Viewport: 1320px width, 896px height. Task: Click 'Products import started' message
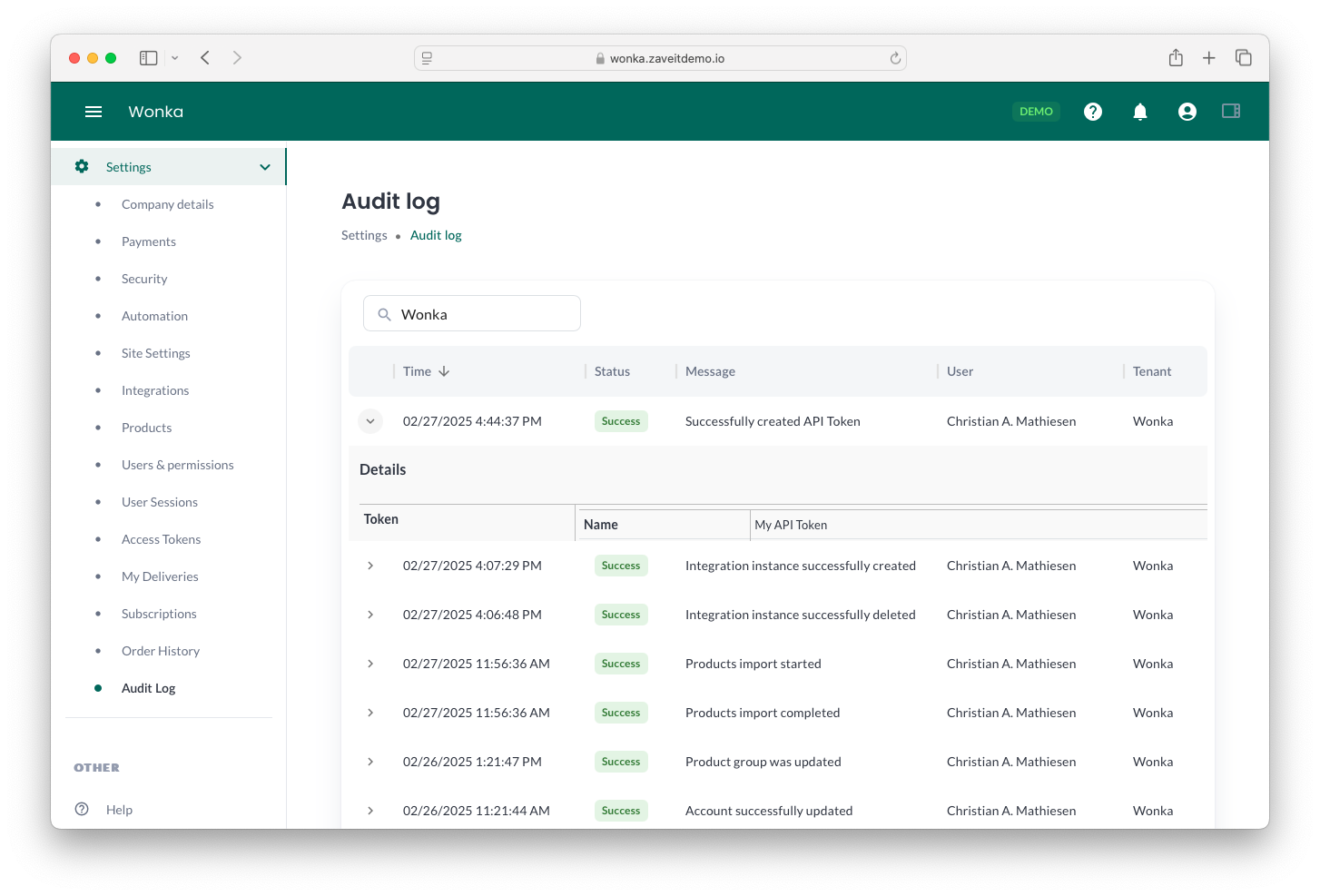[754, 664]
